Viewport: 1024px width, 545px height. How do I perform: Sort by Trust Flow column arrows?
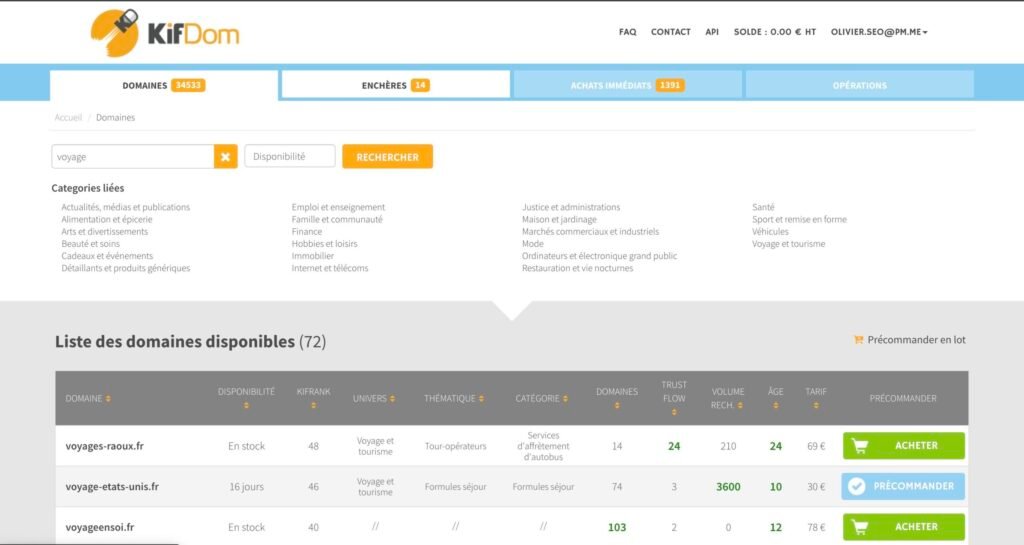click(674, 411)
